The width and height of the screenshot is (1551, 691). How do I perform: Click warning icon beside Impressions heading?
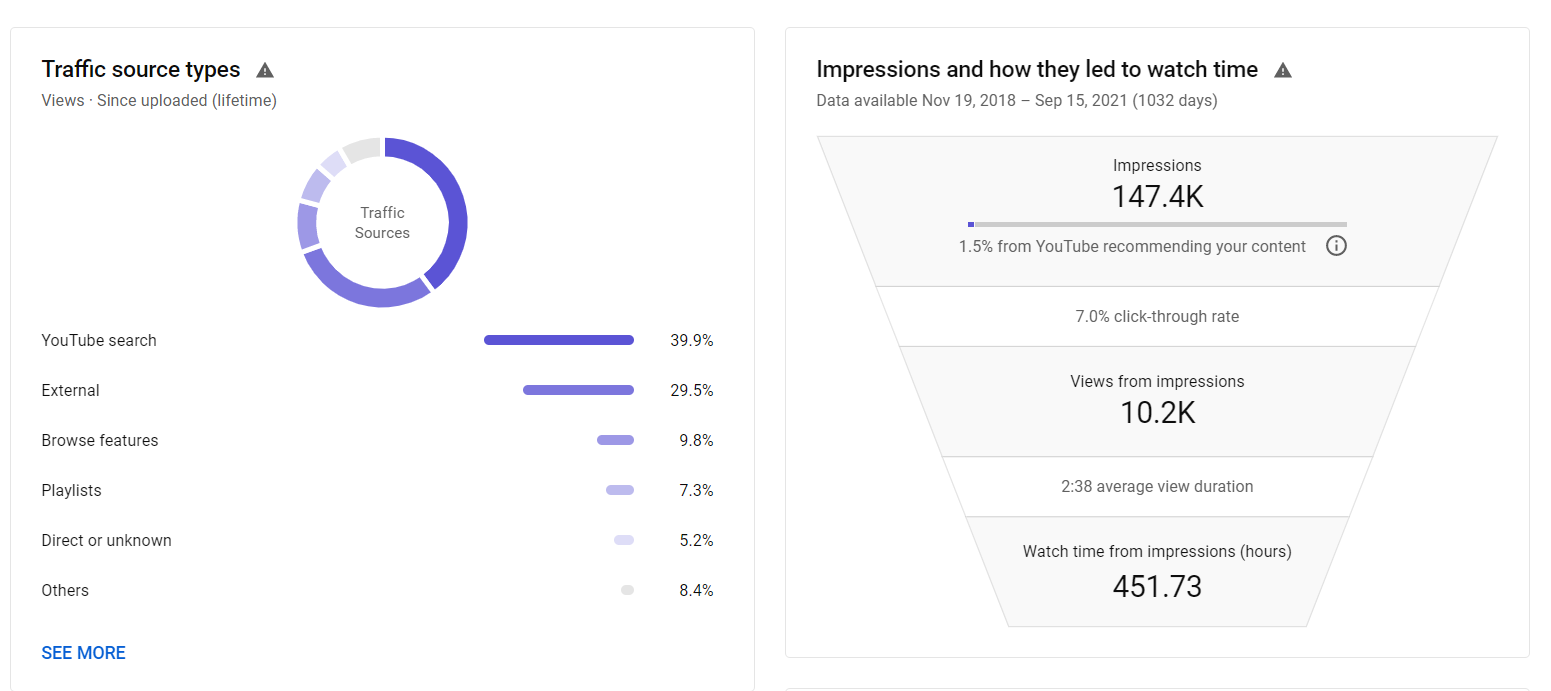coord(1283,70)
